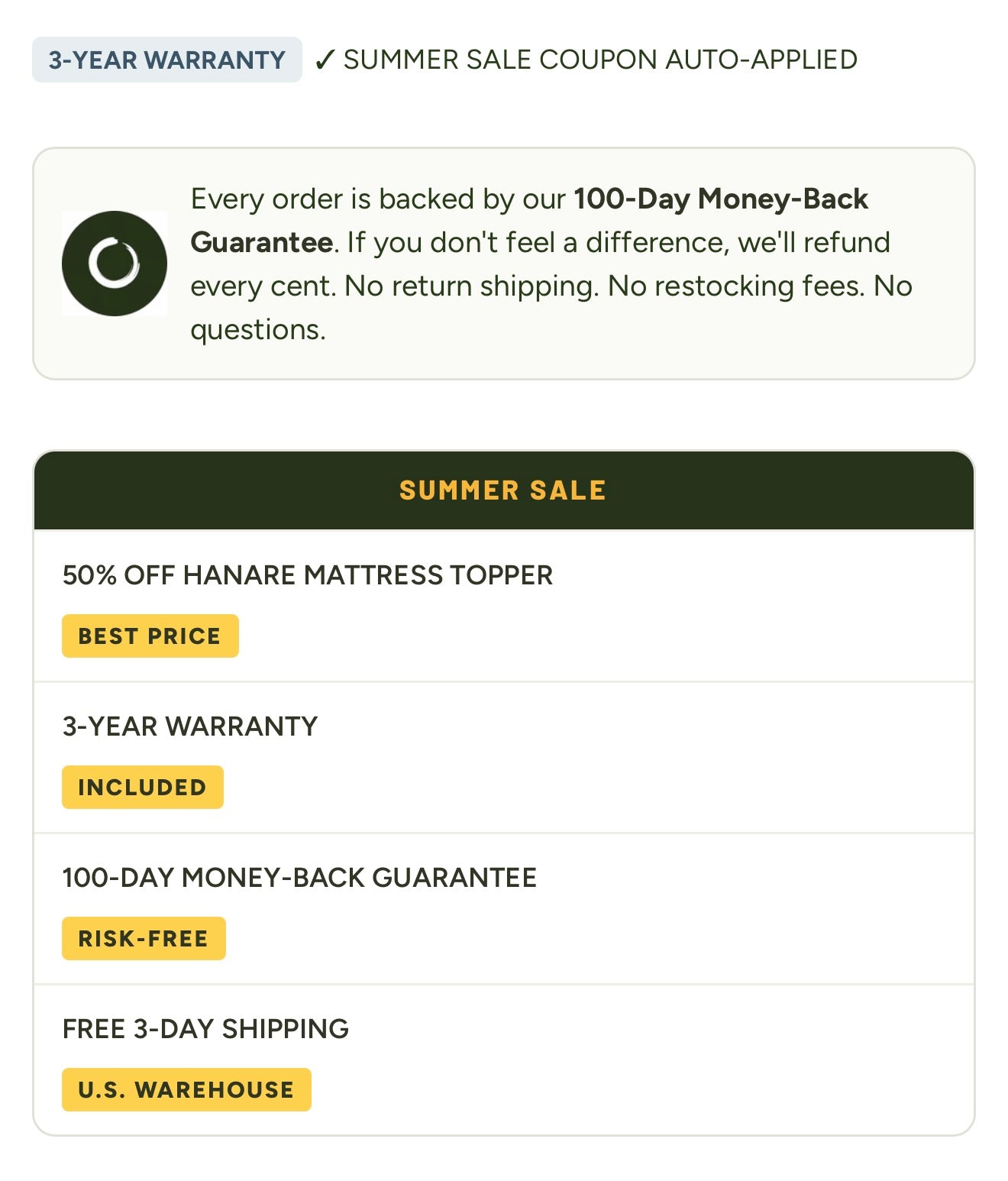Click the word 'questions.' in guarantee box
Viewport: 1008px width, 1181px height.
(x=258, y=330)
